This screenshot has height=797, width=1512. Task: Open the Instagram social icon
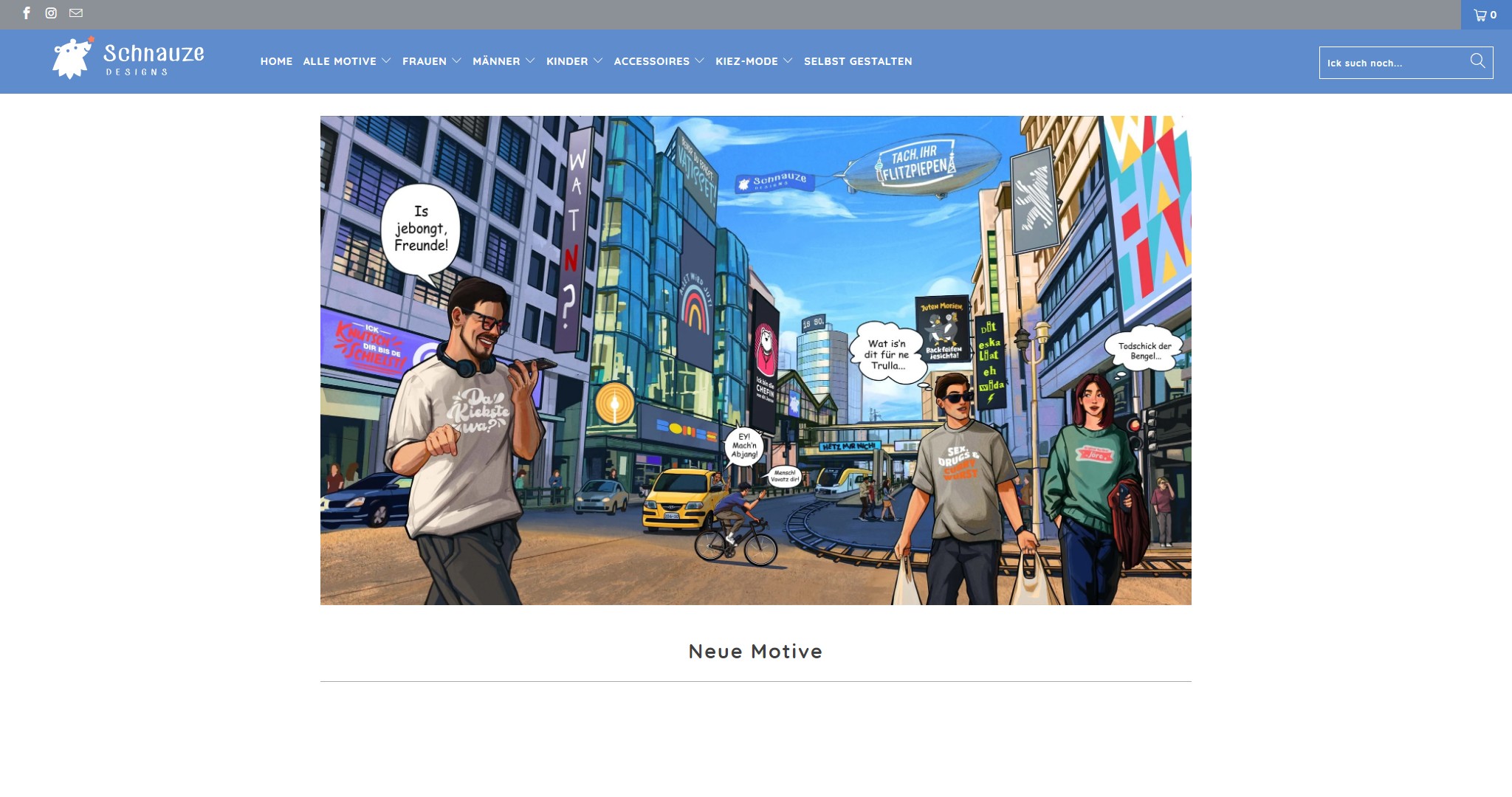[x=51, y=13]
